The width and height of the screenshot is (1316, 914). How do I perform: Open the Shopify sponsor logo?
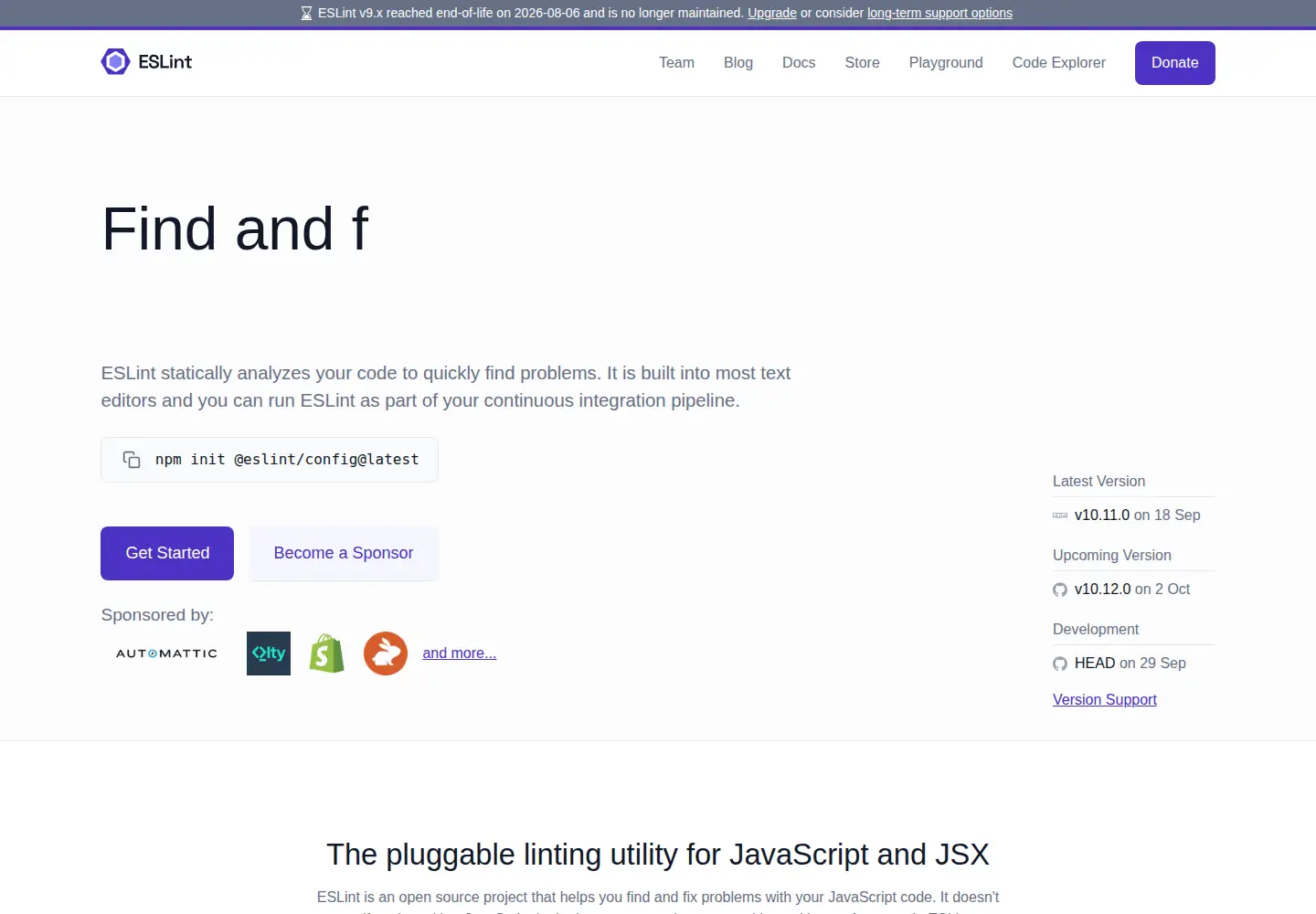(x=327, y=654)
